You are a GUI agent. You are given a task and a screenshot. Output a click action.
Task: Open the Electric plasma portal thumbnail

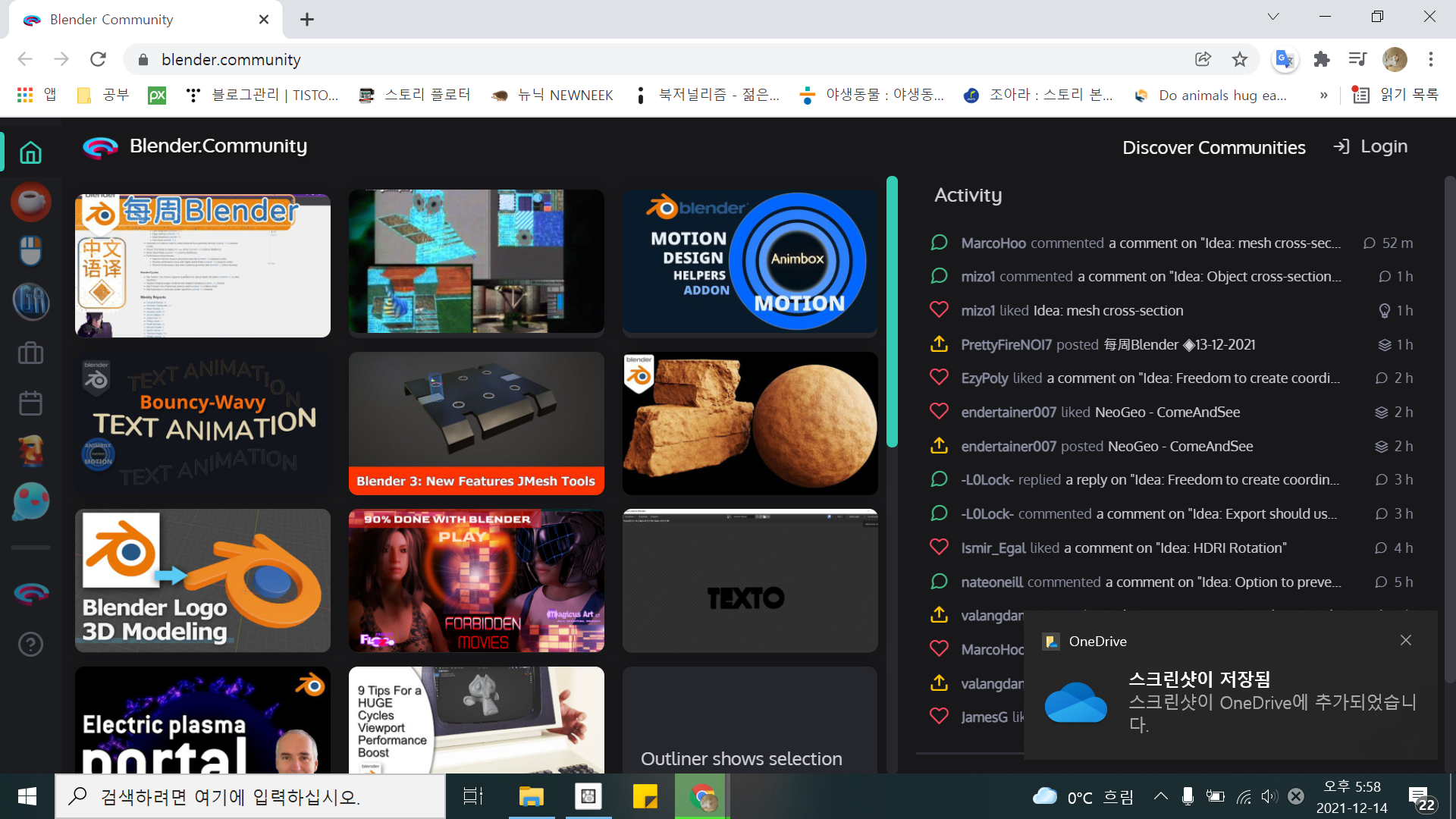click(202, 720)
